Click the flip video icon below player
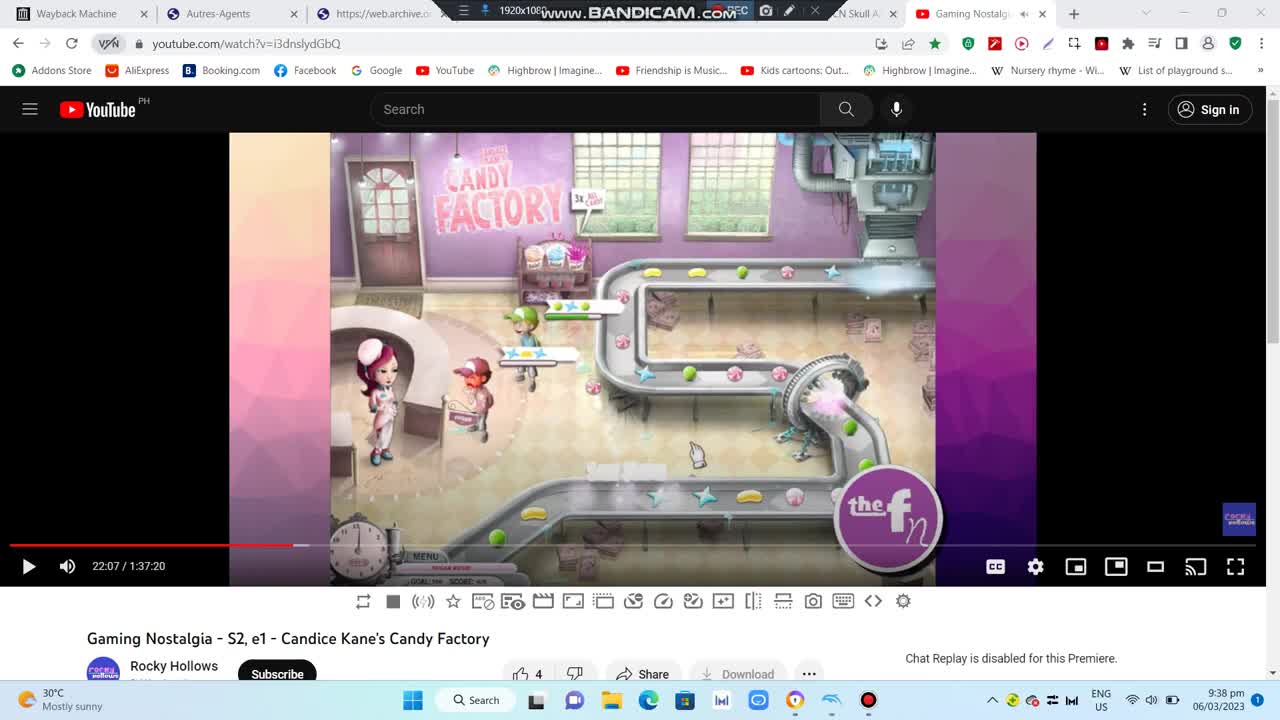 pyautogui.click(x=753, y=601)
